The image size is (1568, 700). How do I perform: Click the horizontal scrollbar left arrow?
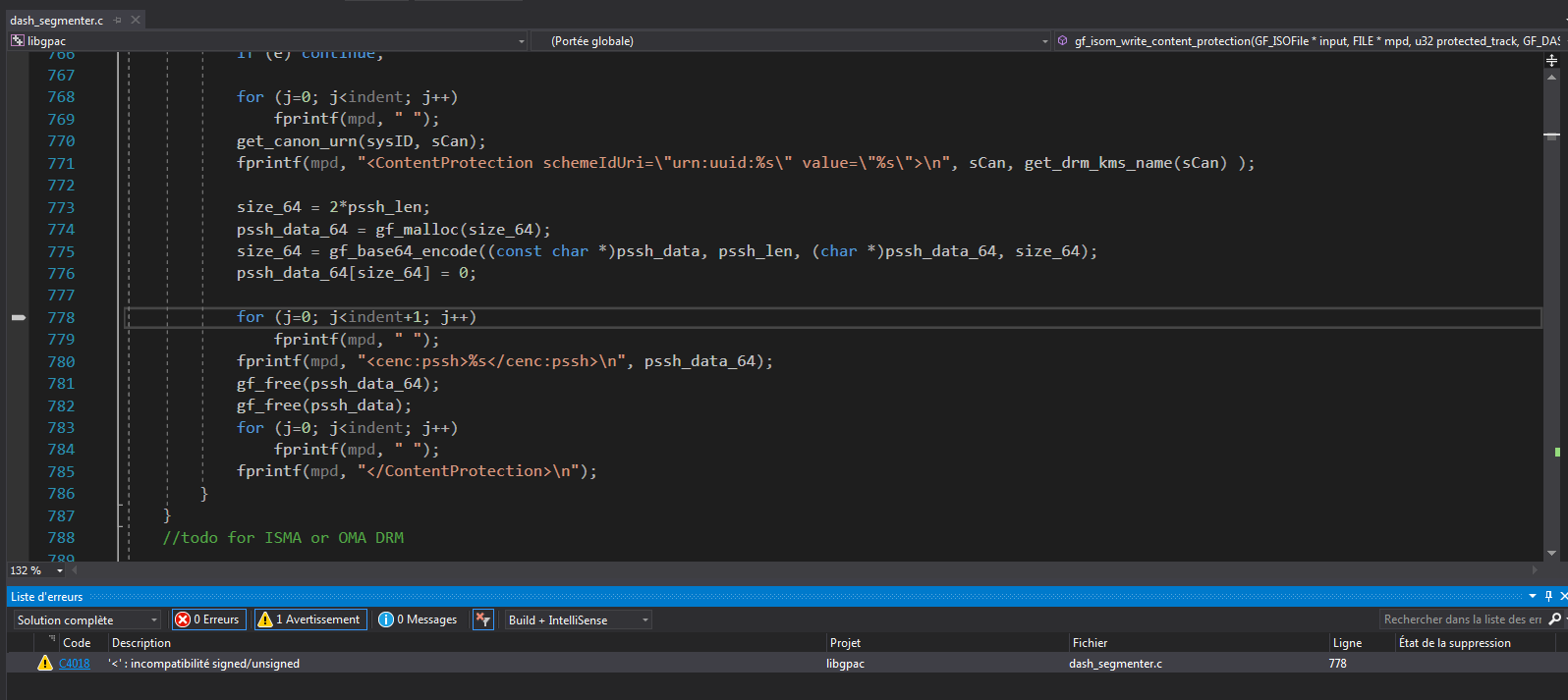click(x=75, y=570)
